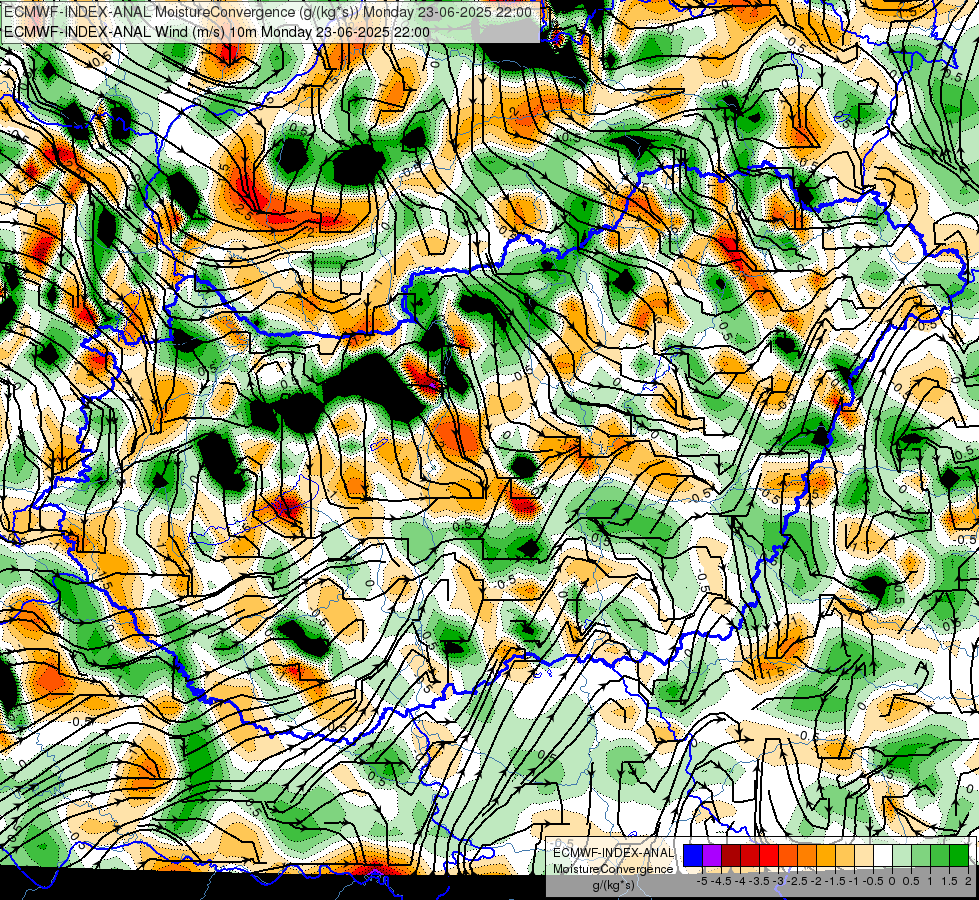The width and height of the screenshot is (979, 900).
Task: Click the legend tick value 2
Action: click(968, 881)
